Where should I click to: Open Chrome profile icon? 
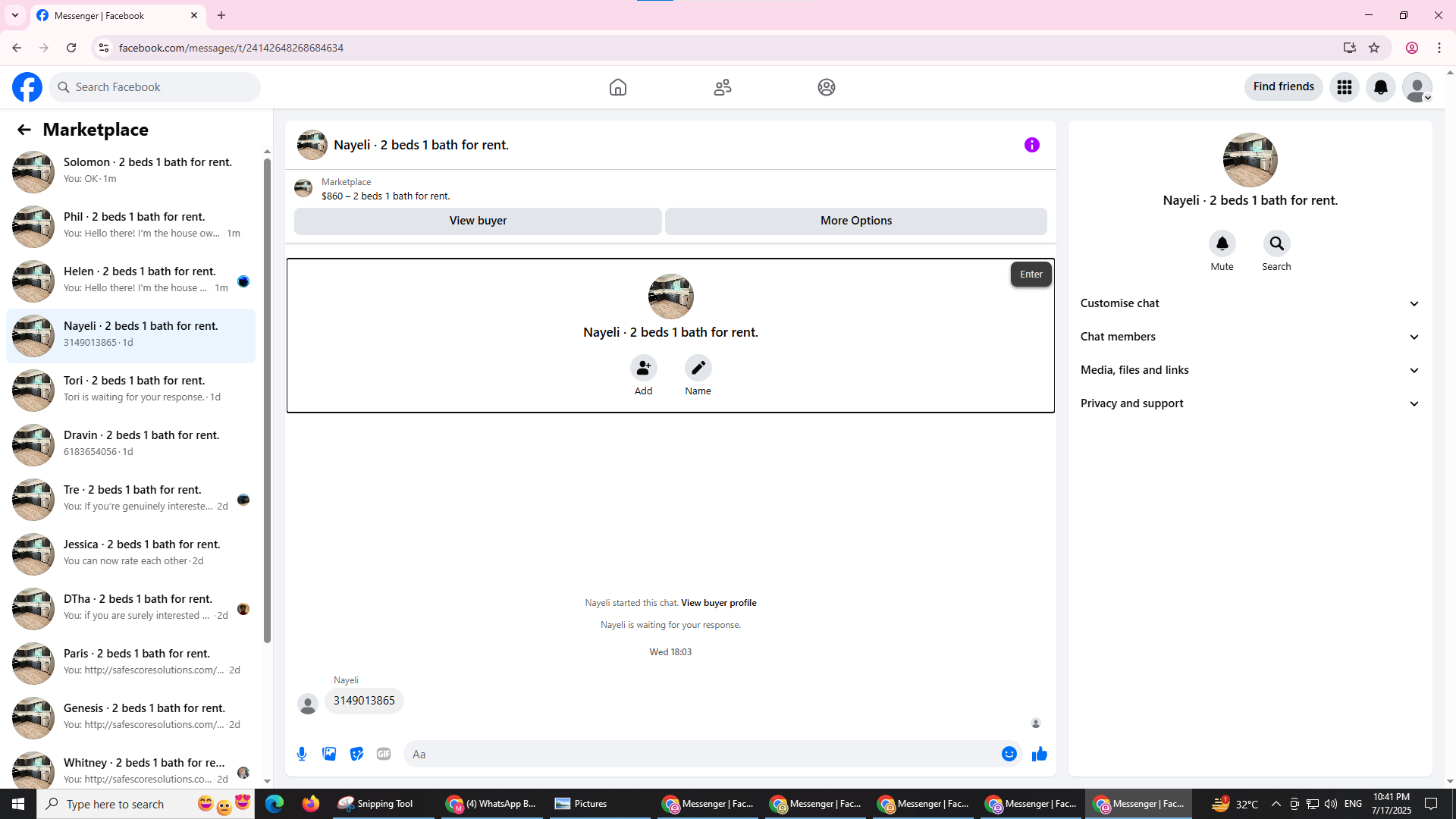pos(1412,48)
